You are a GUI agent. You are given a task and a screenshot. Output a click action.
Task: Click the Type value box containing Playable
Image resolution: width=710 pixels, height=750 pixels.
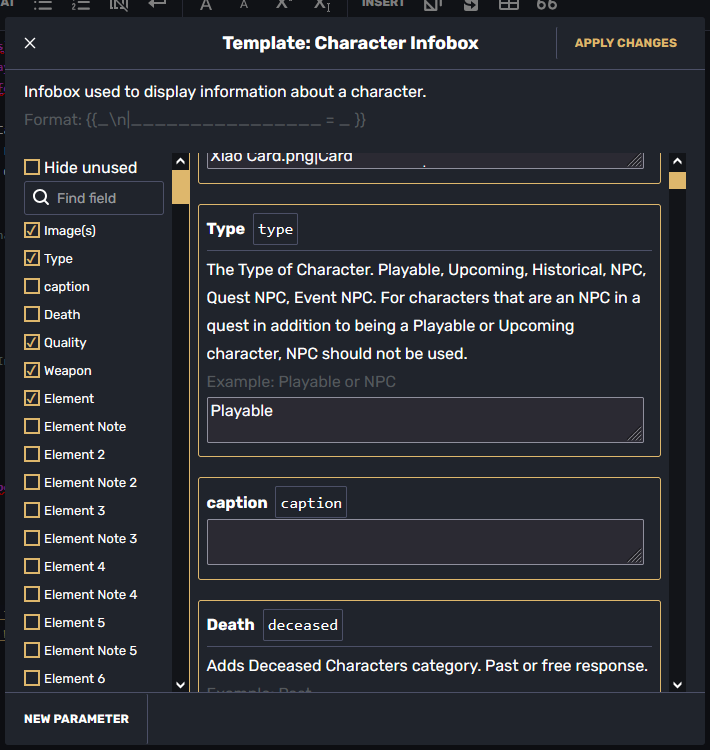[425, 420]
